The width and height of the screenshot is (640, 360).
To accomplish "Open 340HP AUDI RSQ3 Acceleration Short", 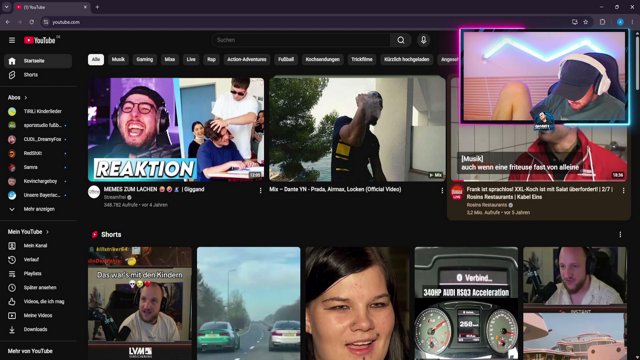I will click(x=466, y=303).
